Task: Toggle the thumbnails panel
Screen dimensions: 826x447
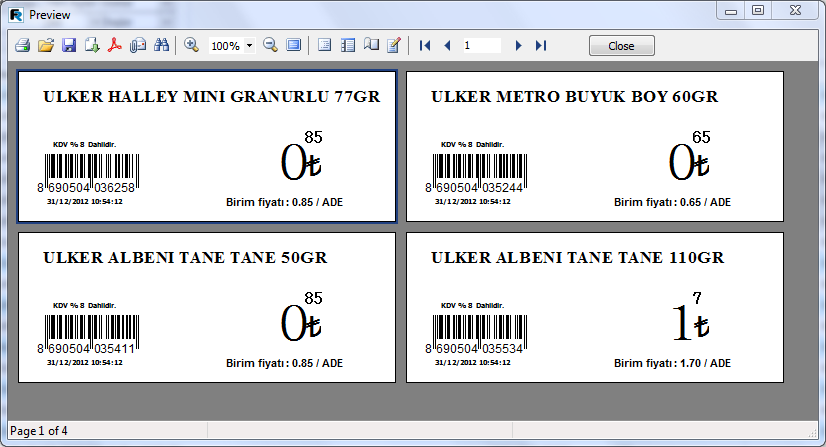Action: pyautogui.click(x=348, y=45)
